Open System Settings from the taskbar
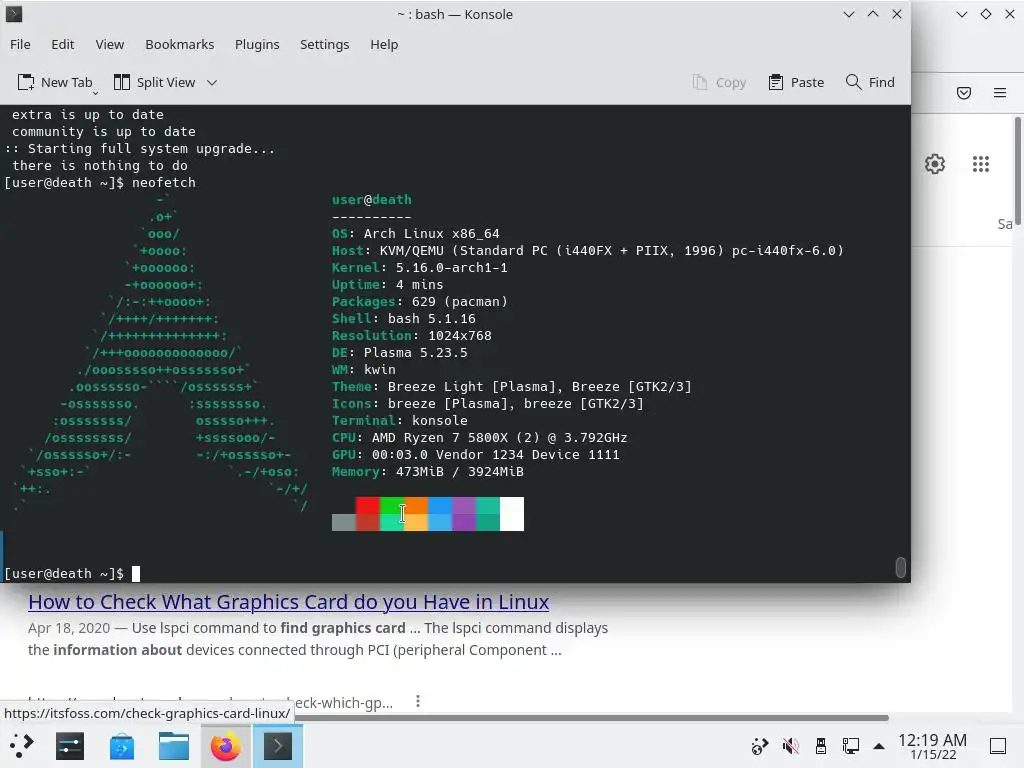This screenshot has width=1024, height=768. coord(70,746)
